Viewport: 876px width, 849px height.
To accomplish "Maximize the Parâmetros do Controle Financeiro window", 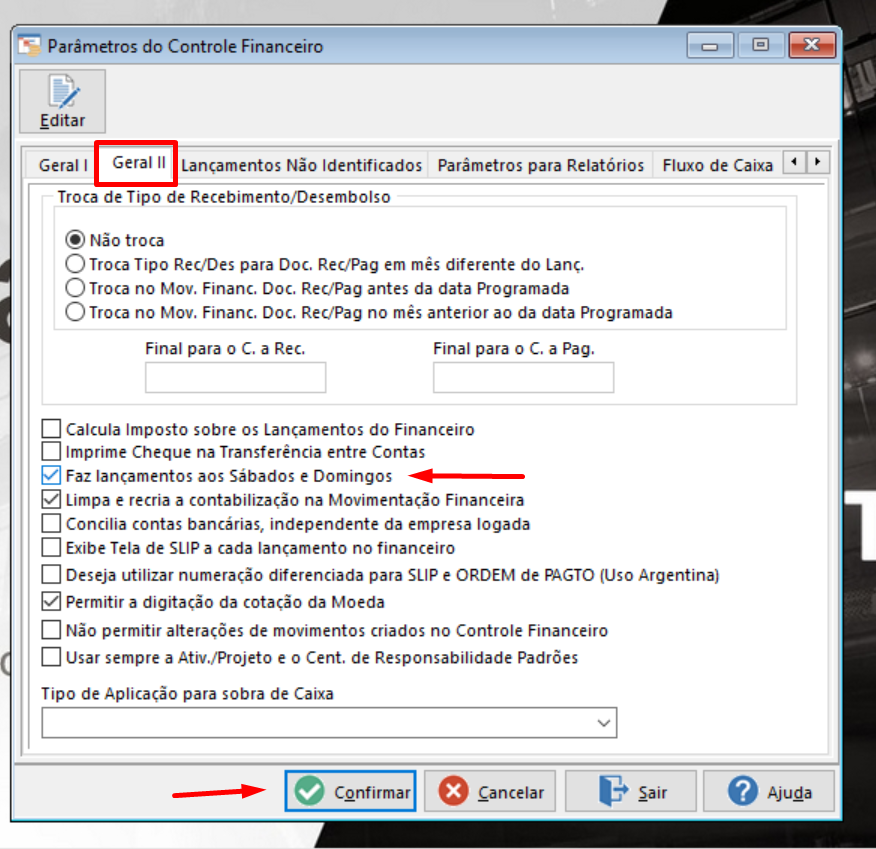I will coord(760,45).
